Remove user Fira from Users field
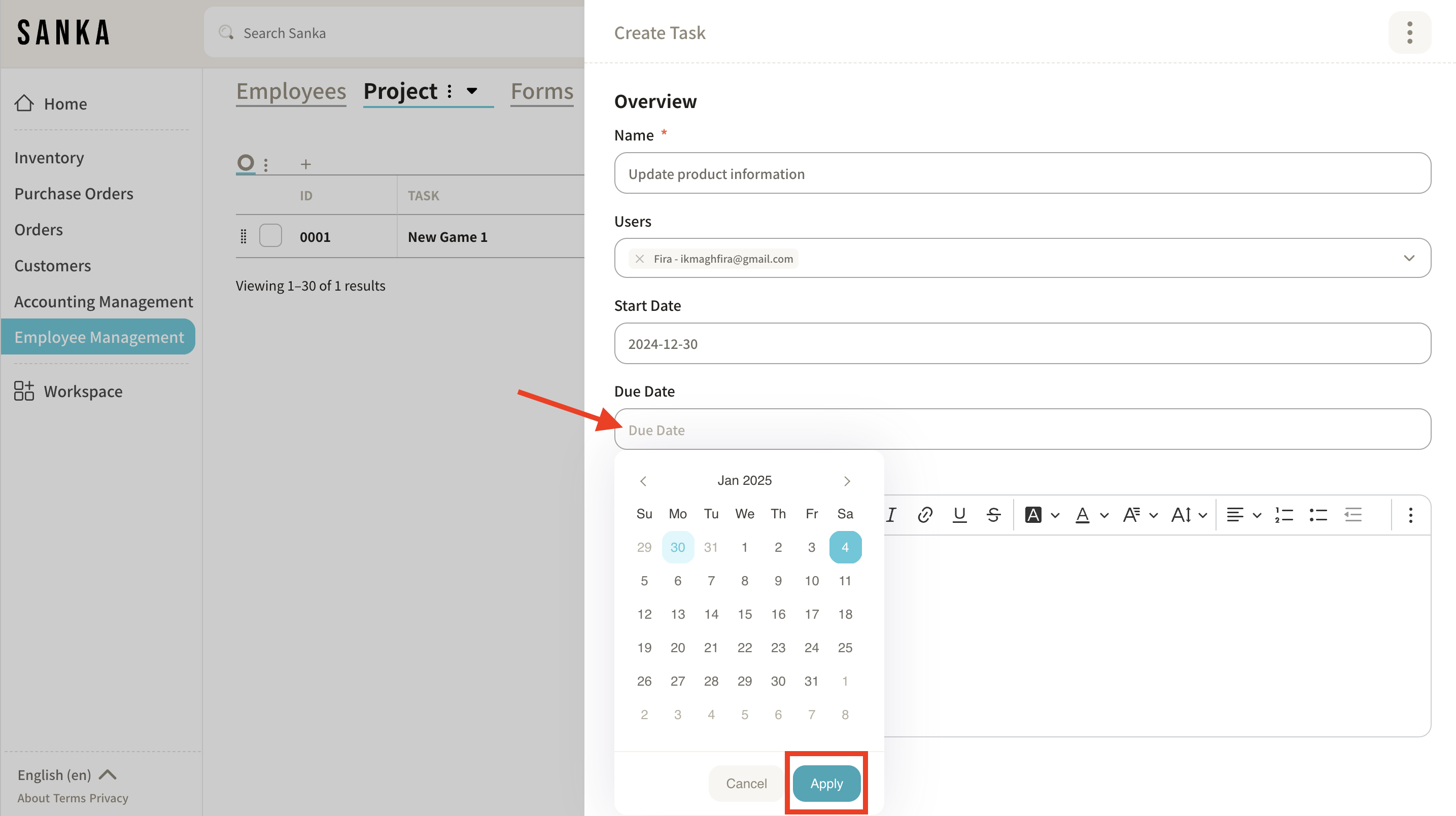Image resolution: width=1456 pixels, height=816 pixels. (x=639, y=259)
